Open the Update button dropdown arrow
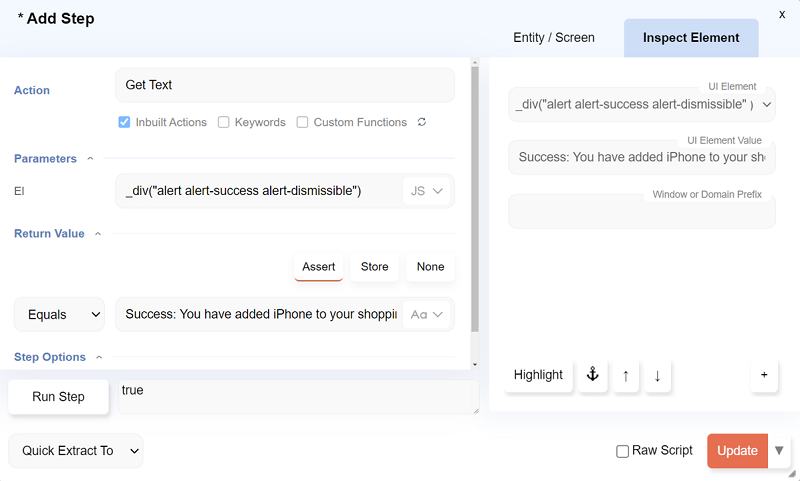The width and height of the screenshot is (800, 481). [779, 450]
